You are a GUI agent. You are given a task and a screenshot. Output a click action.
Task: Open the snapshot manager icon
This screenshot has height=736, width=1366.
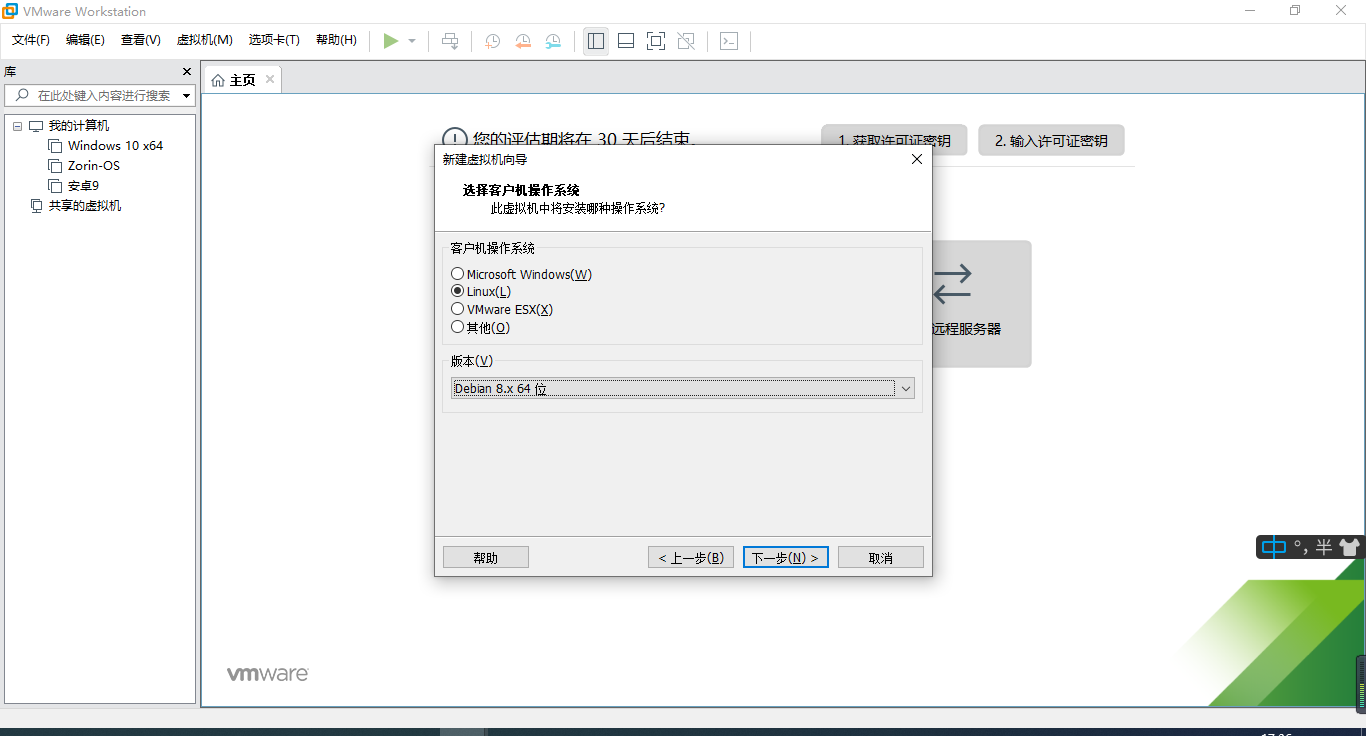(553, 41)
